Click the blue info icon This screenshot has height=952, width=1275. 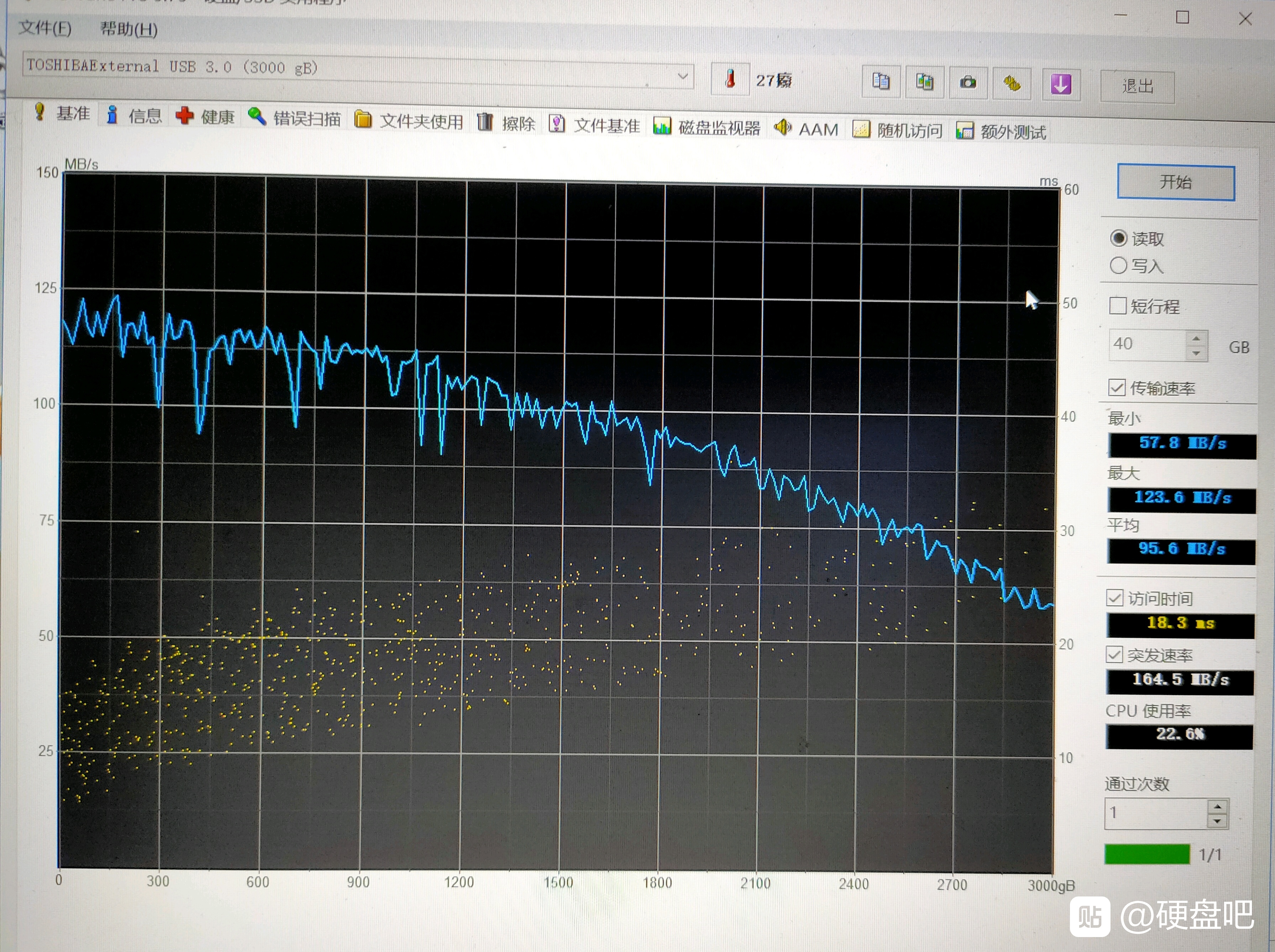[113, 115]
